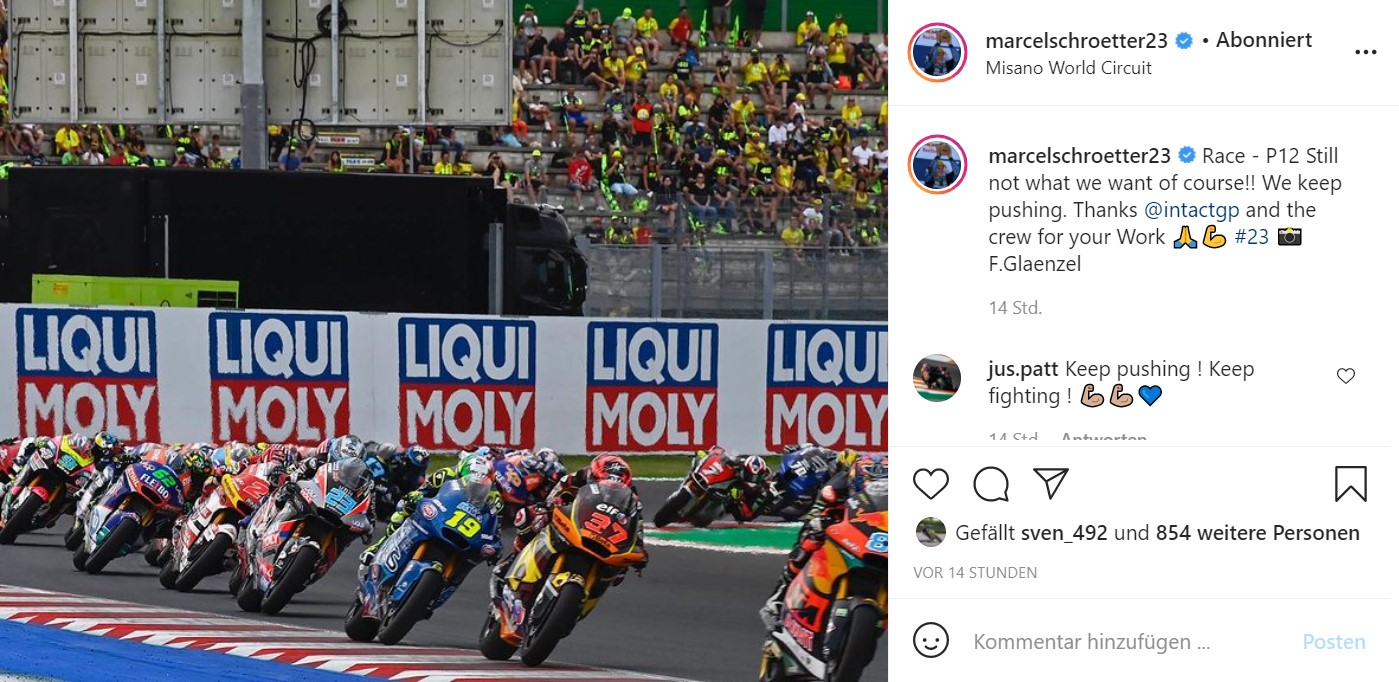Like the post with heart icon
The image size is (1399, 682).
pyautogui.click(x=931, y=484)
